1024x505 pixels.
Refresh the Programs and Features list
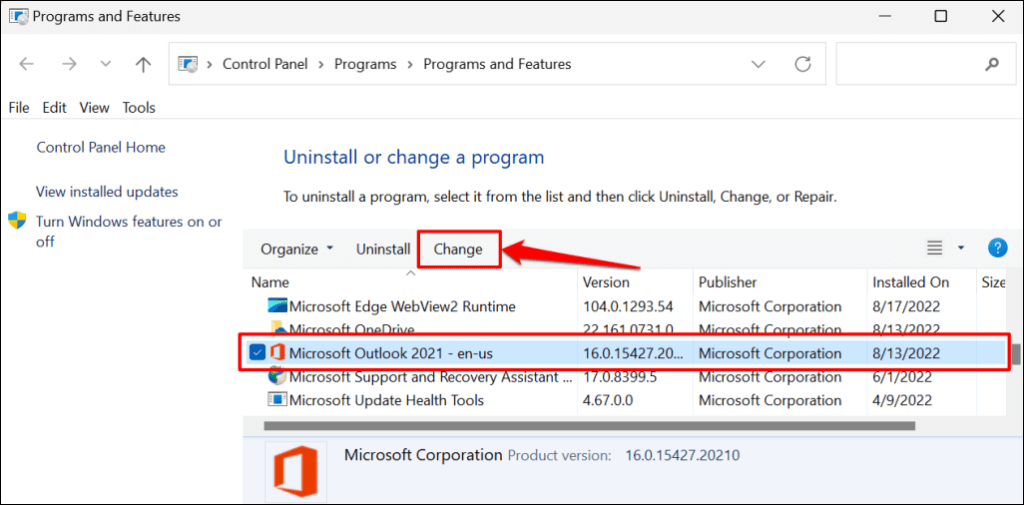pos(802,64)
